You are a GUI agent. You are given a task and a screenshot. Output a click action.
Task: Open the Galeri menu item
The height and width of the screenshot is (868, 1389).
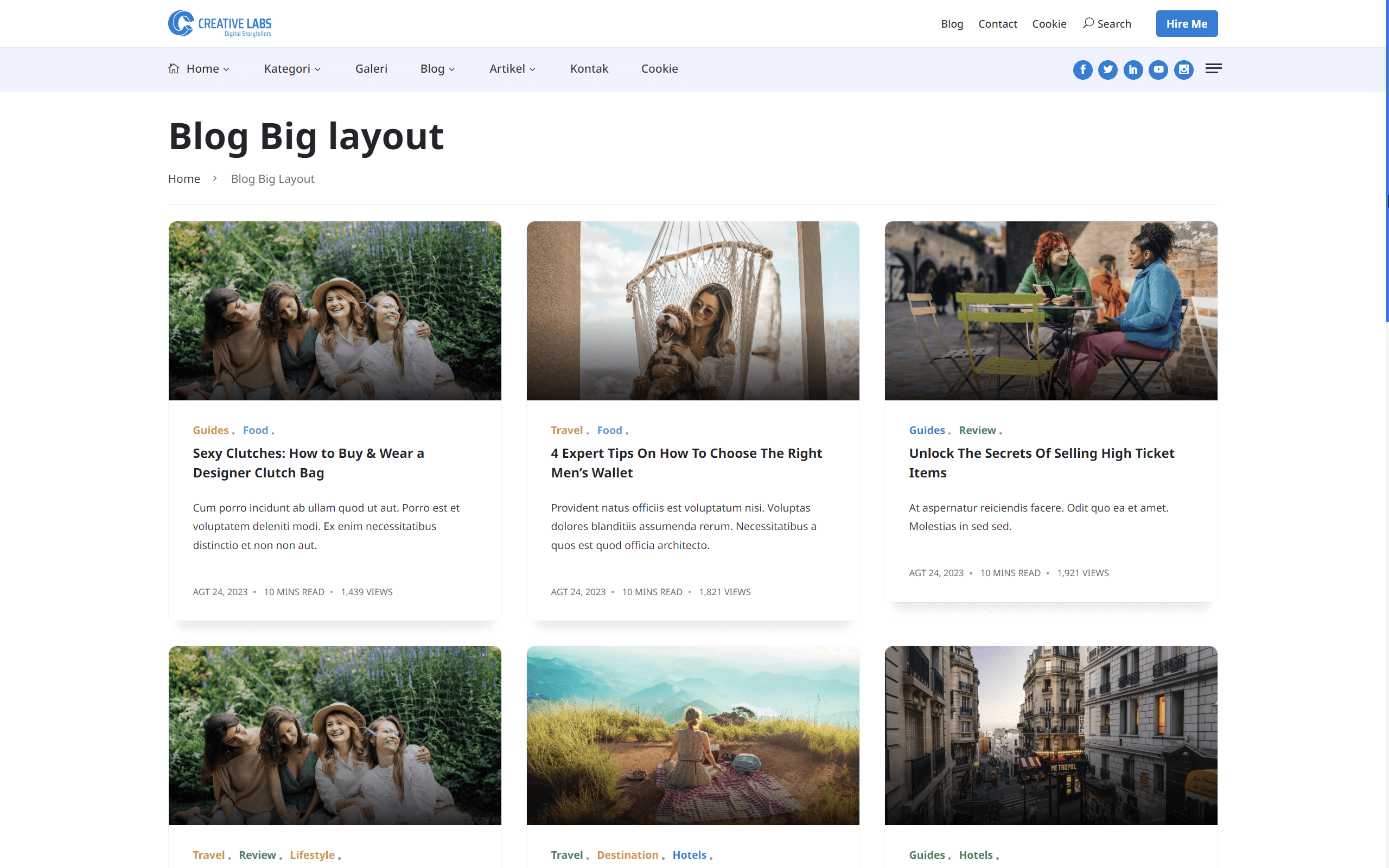(x=371, y=69)
